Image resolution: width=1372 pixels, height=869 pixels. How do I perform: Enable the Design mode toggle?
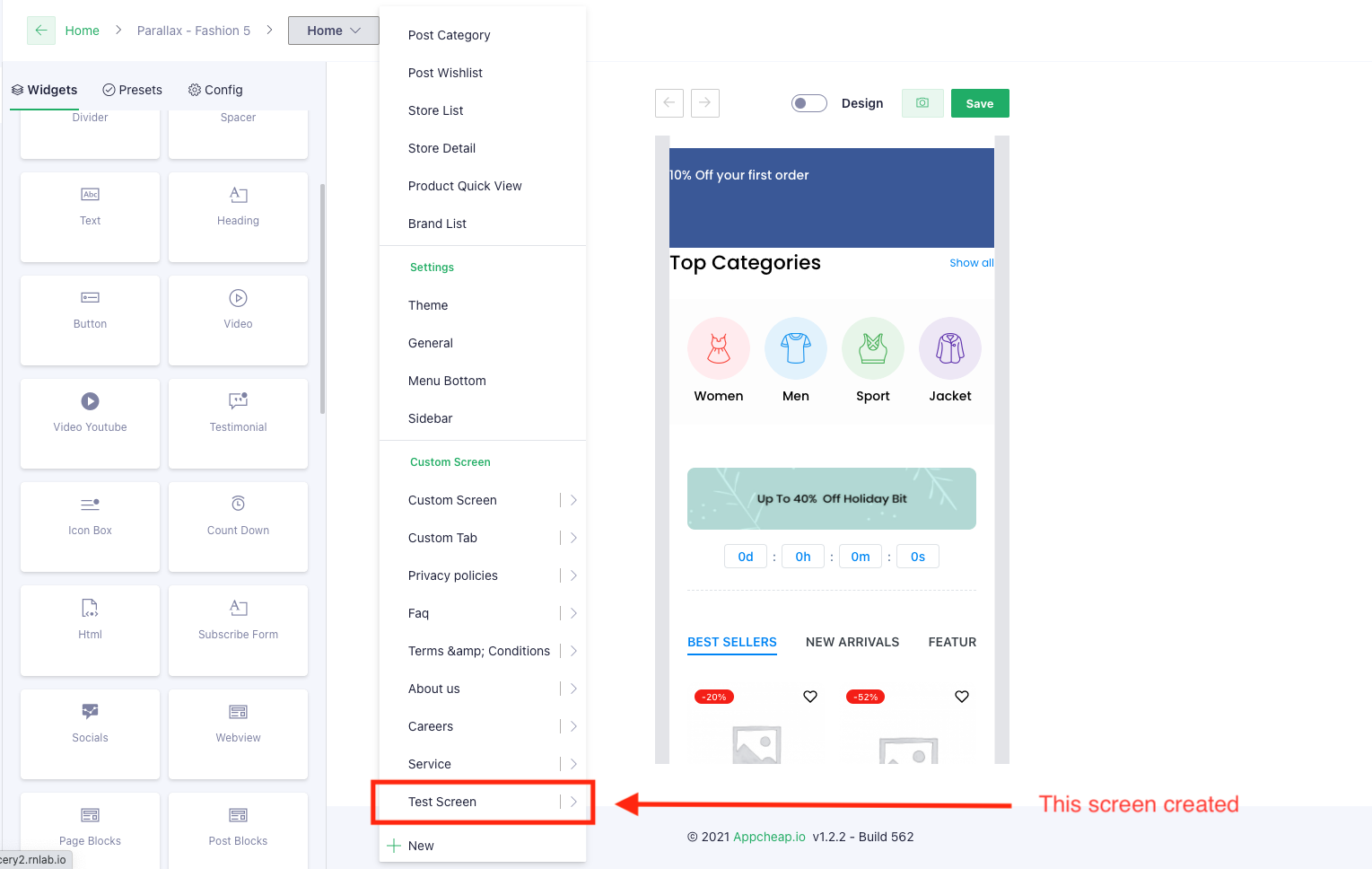(x=808, y=102)
